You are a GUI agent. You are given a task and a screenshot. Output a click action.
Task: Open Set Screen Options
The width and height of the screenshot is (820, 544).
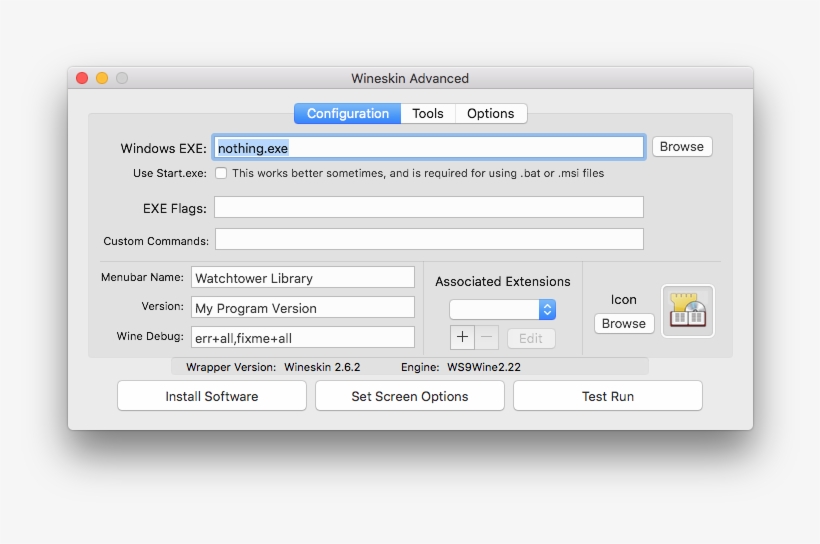409,396
